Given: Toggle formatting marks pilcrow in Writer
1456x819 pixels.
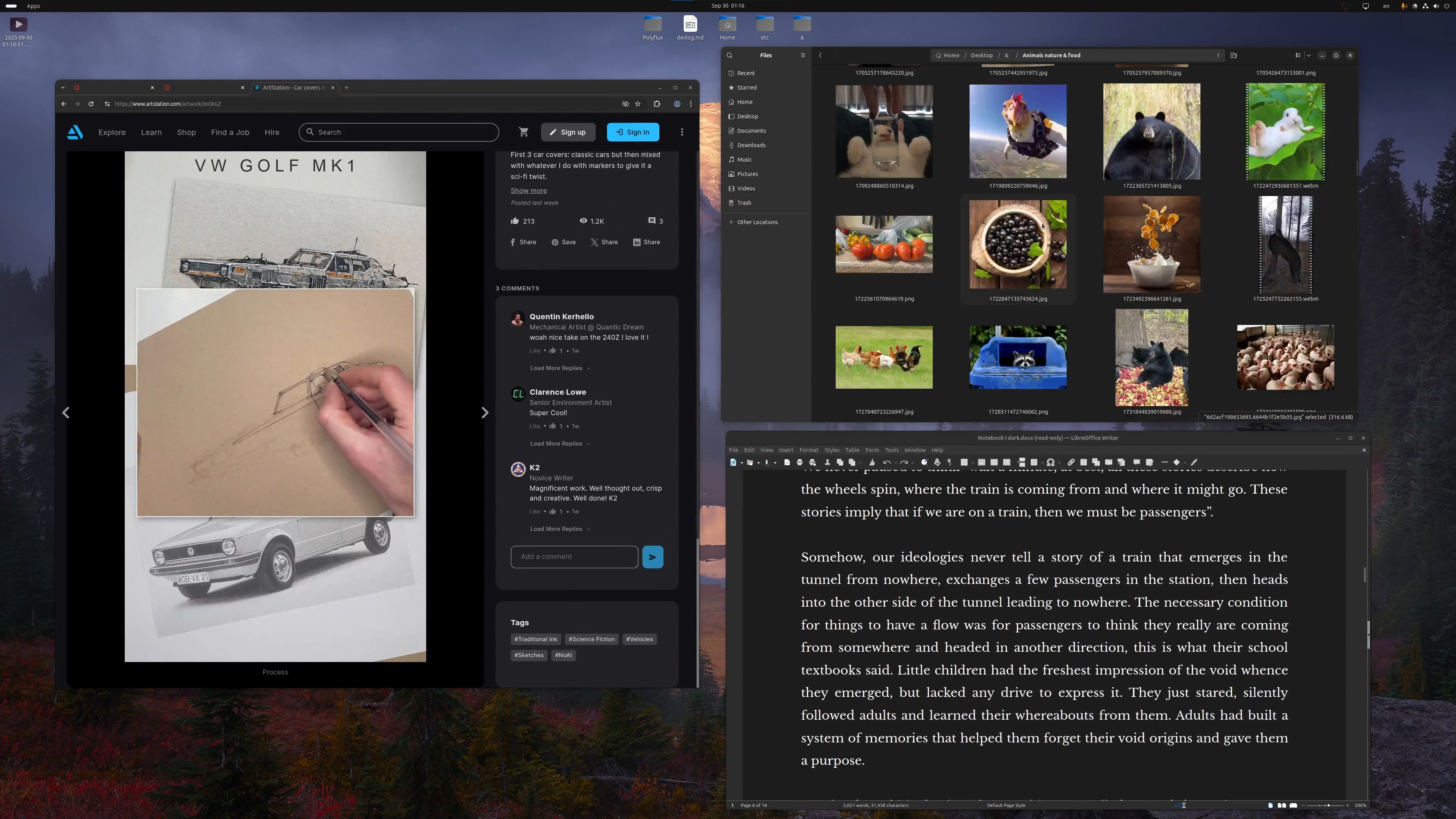Looking at the screenshot, I should 949,462.
